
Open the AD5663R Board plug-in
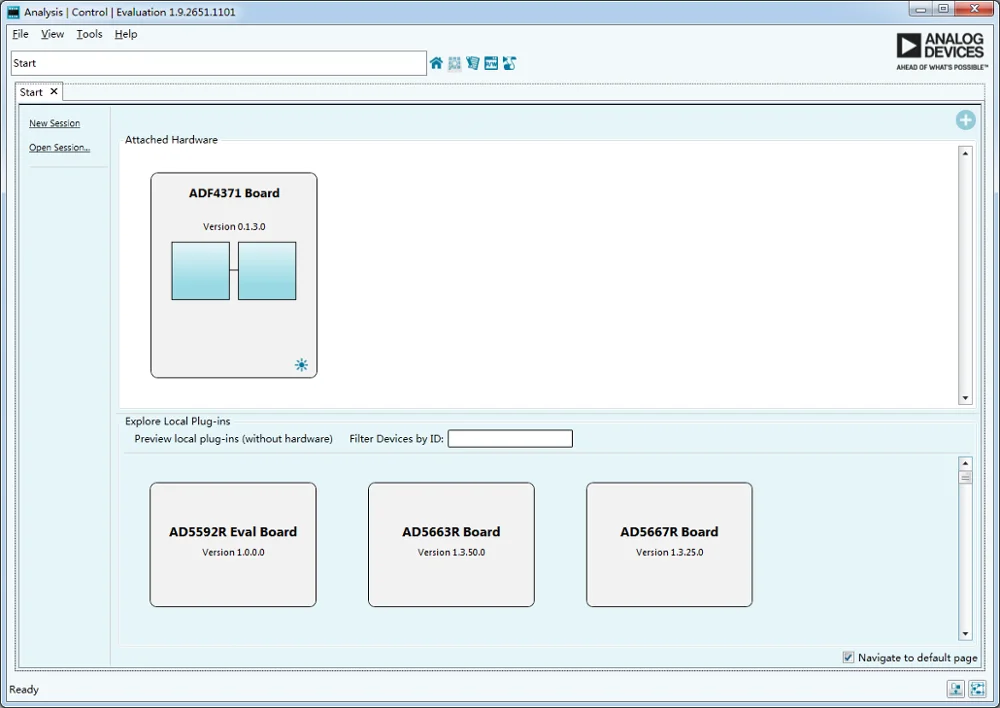point(452,545)
